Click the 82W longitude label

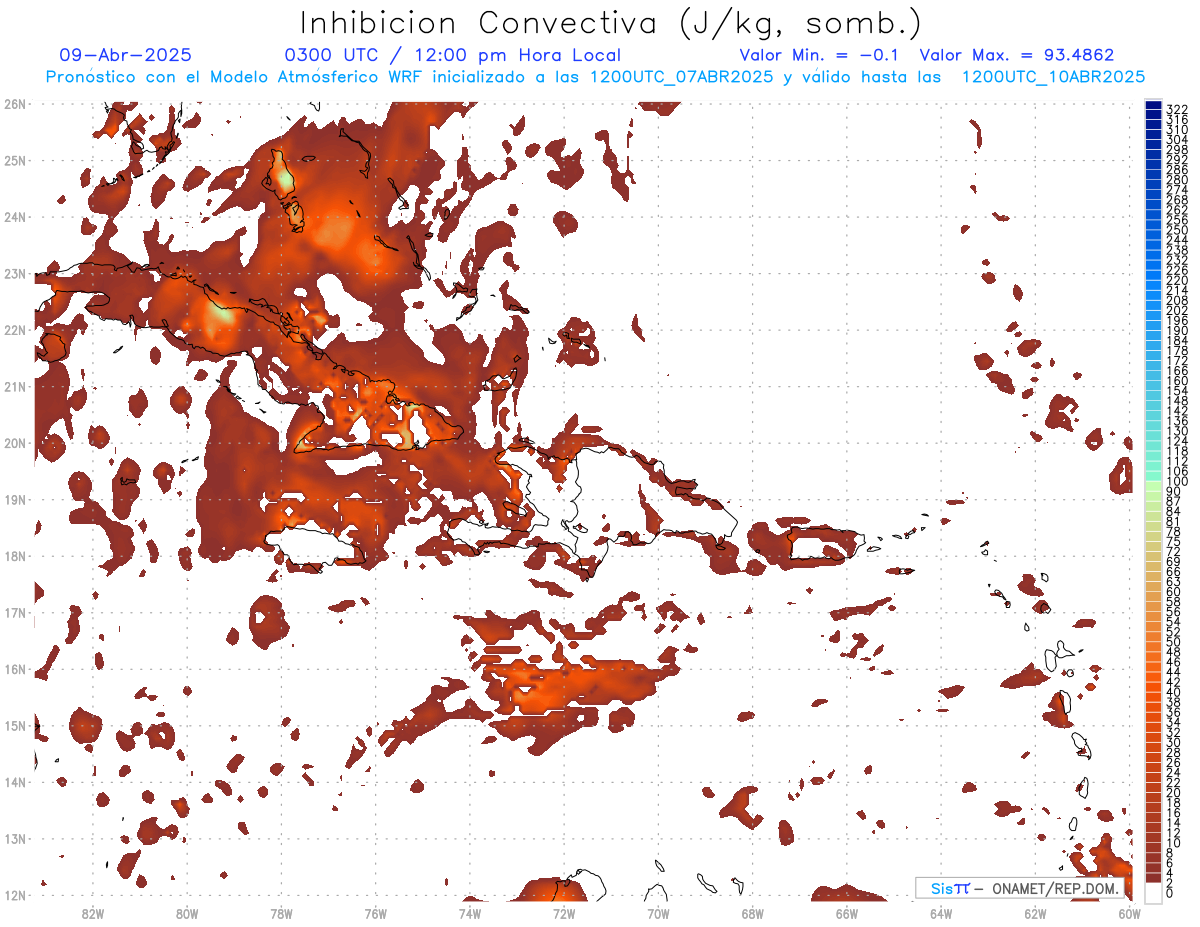point(92,914)
